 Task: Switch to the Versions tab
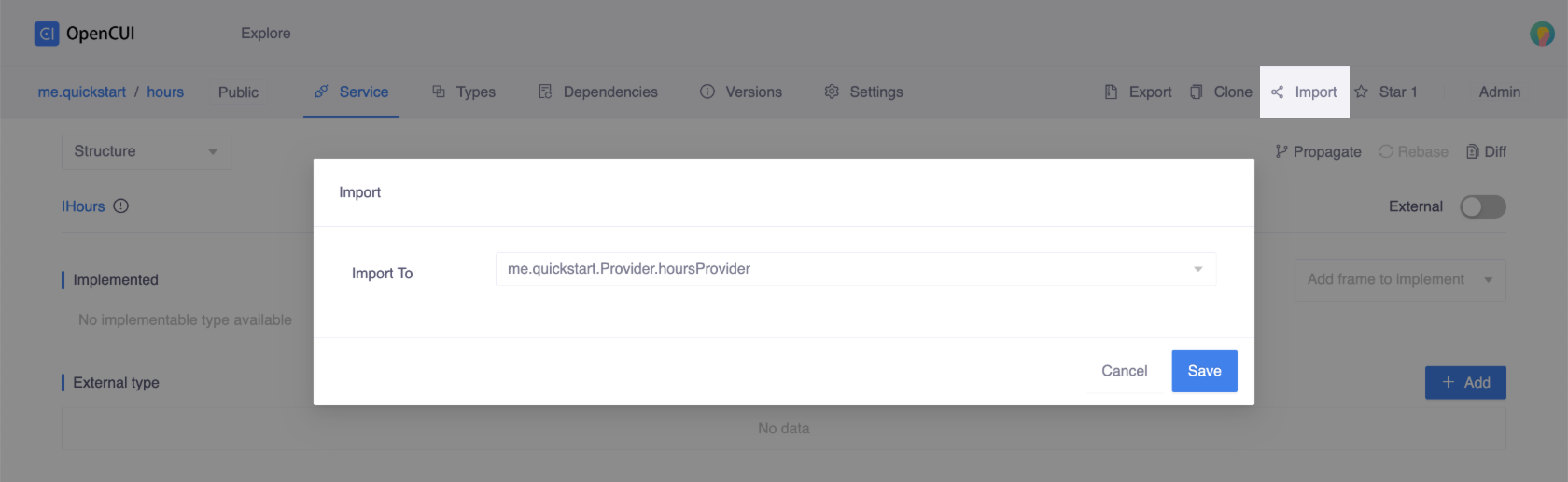[x=741, y=92]
